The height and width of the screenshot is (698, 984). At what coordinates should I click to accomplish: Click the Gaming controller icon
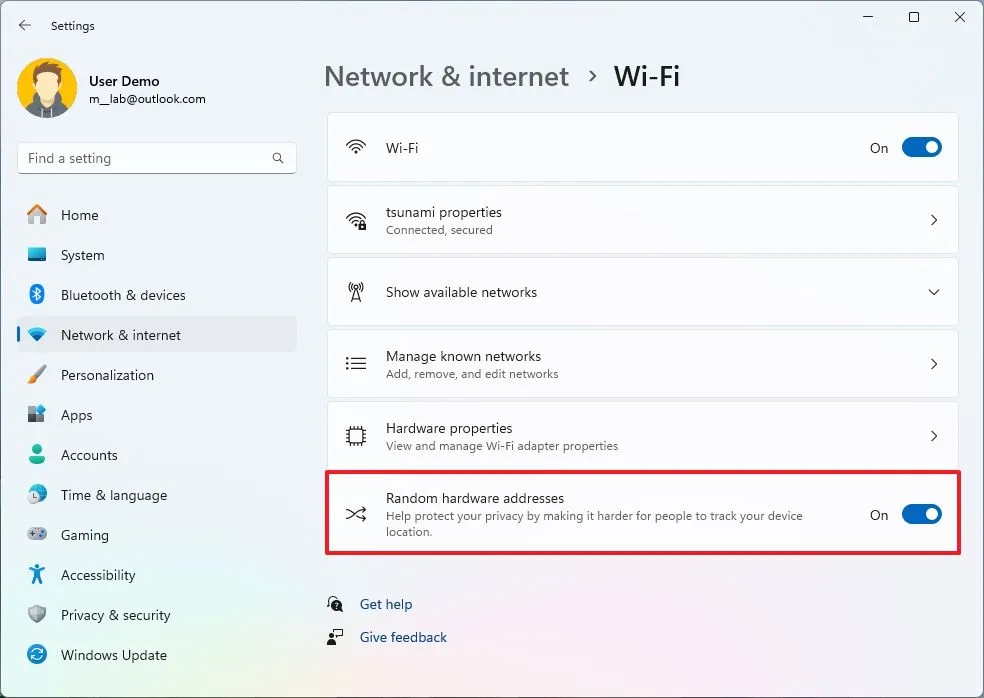click(x=37, y=535)
